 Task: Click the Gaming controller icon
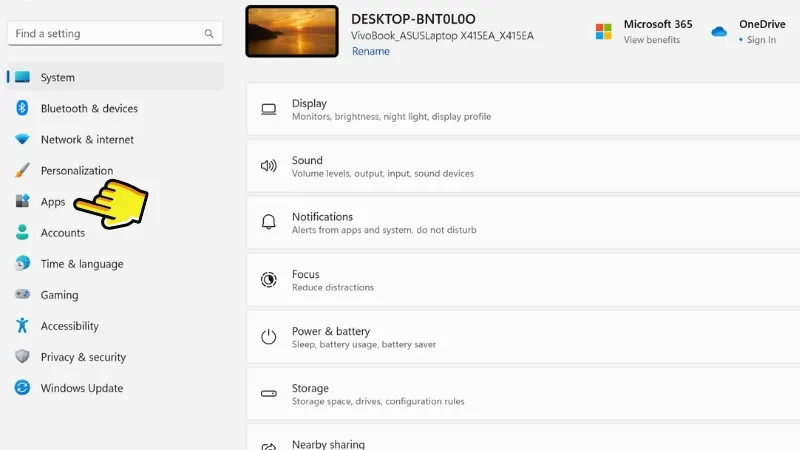[x=22, y=295]
